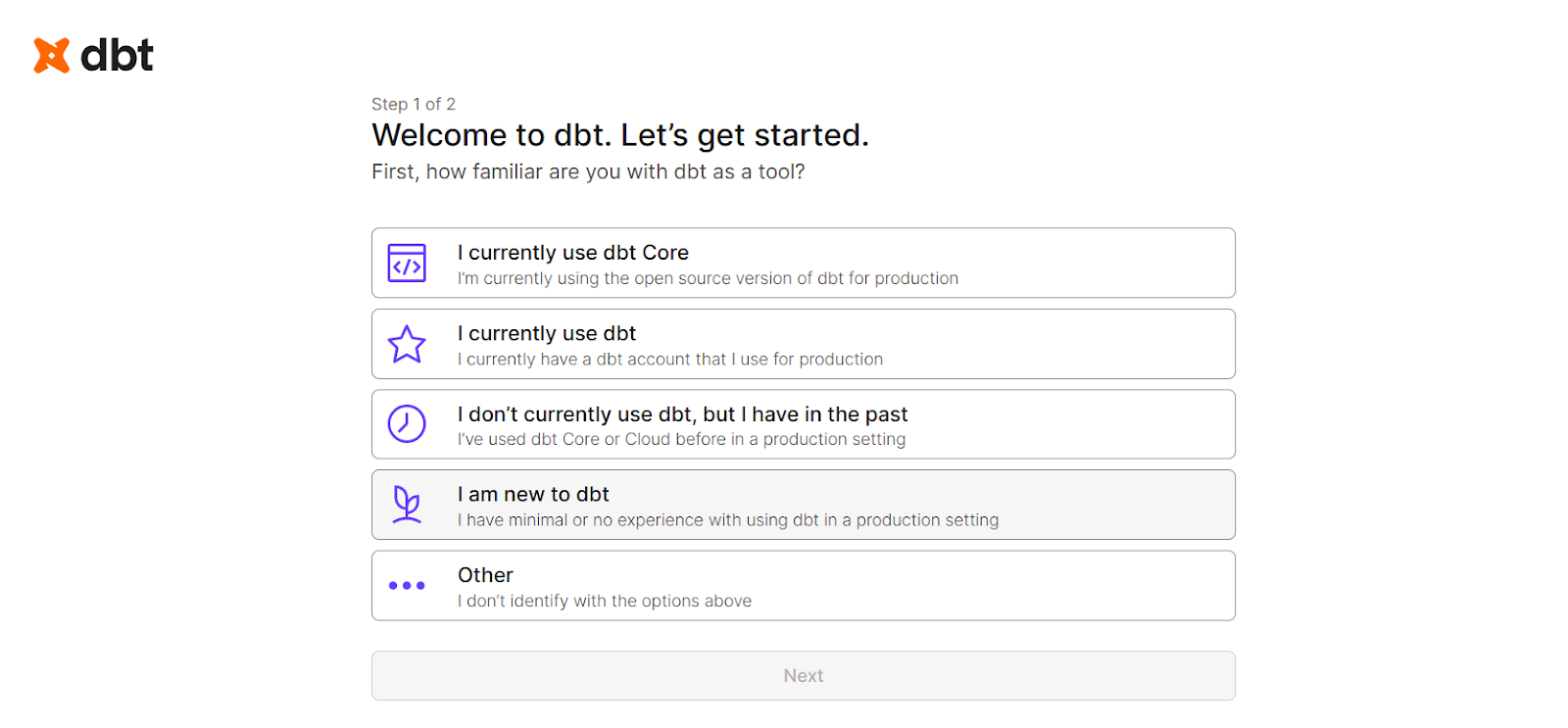Select the 'Other' option card
Screen dimensions: 1568x728
click(803, 585)
